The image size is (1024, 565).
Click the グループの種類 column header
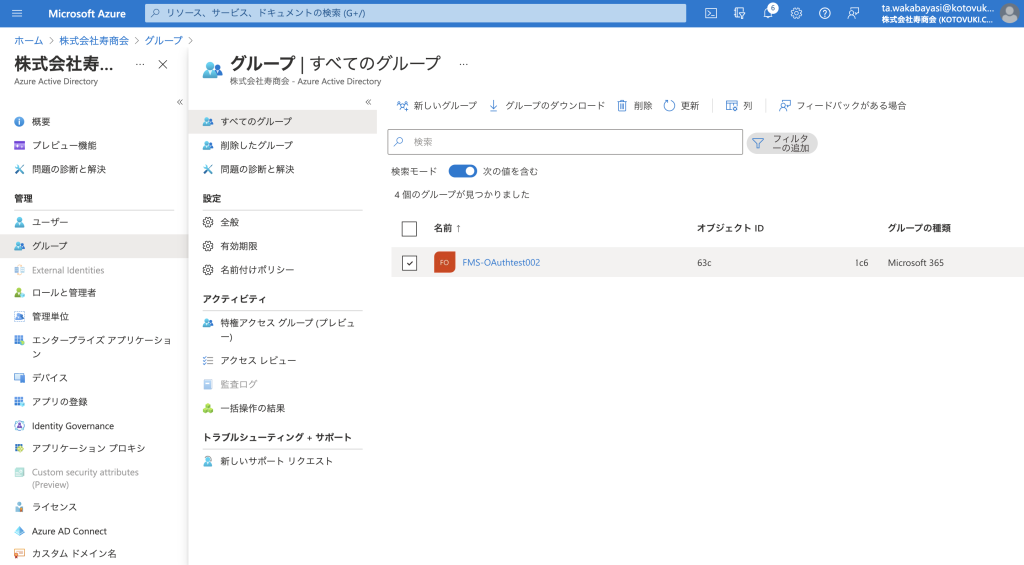[x=919, y=228]
